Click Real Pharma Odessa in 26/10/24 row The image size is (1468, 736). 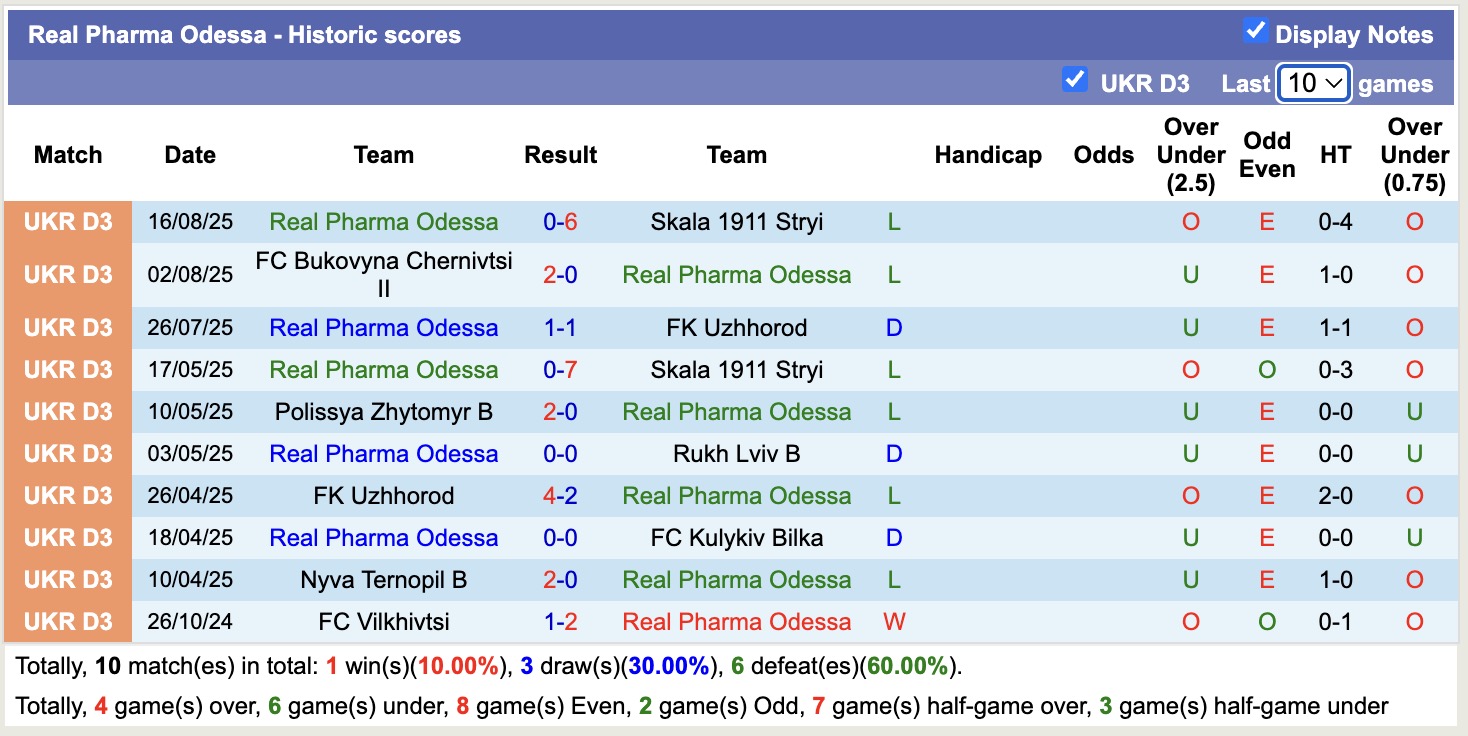[x=736, y=622]
